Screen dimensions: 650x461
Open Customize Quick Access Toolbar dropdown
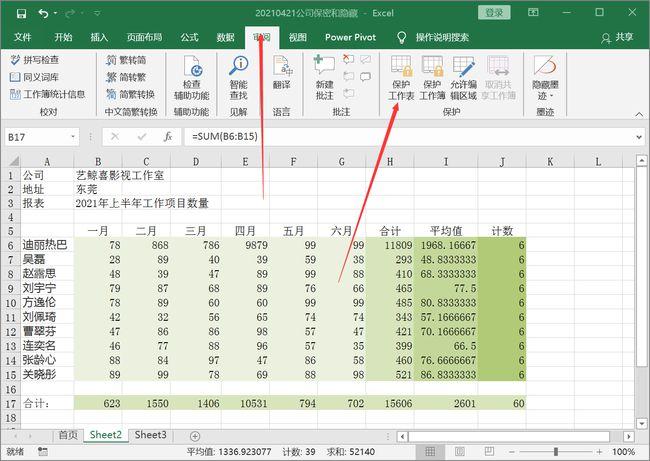[x=97, y=14]
